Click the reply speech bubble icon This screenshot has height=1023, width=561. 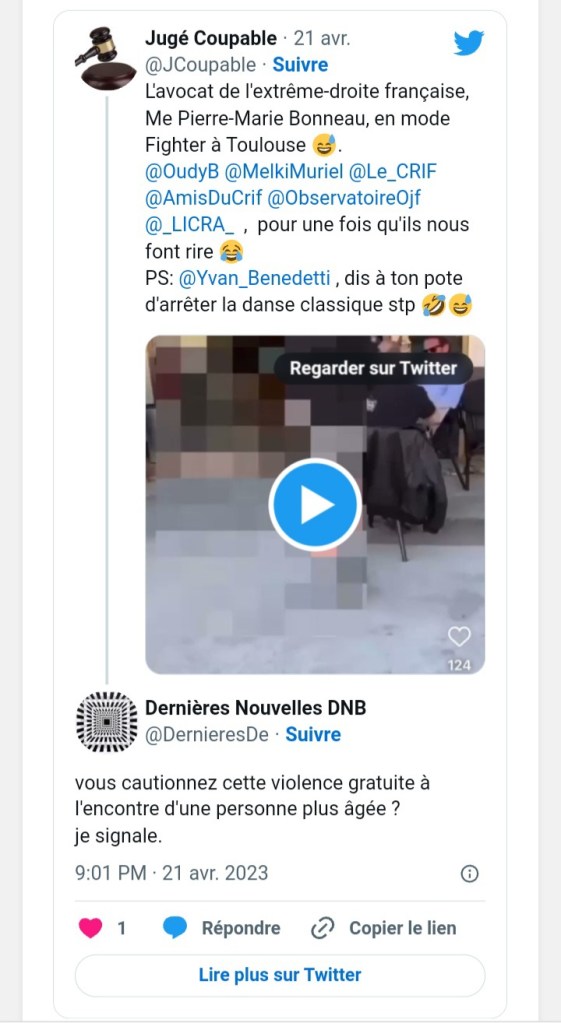pyautogui.click(x=175, y=928)
